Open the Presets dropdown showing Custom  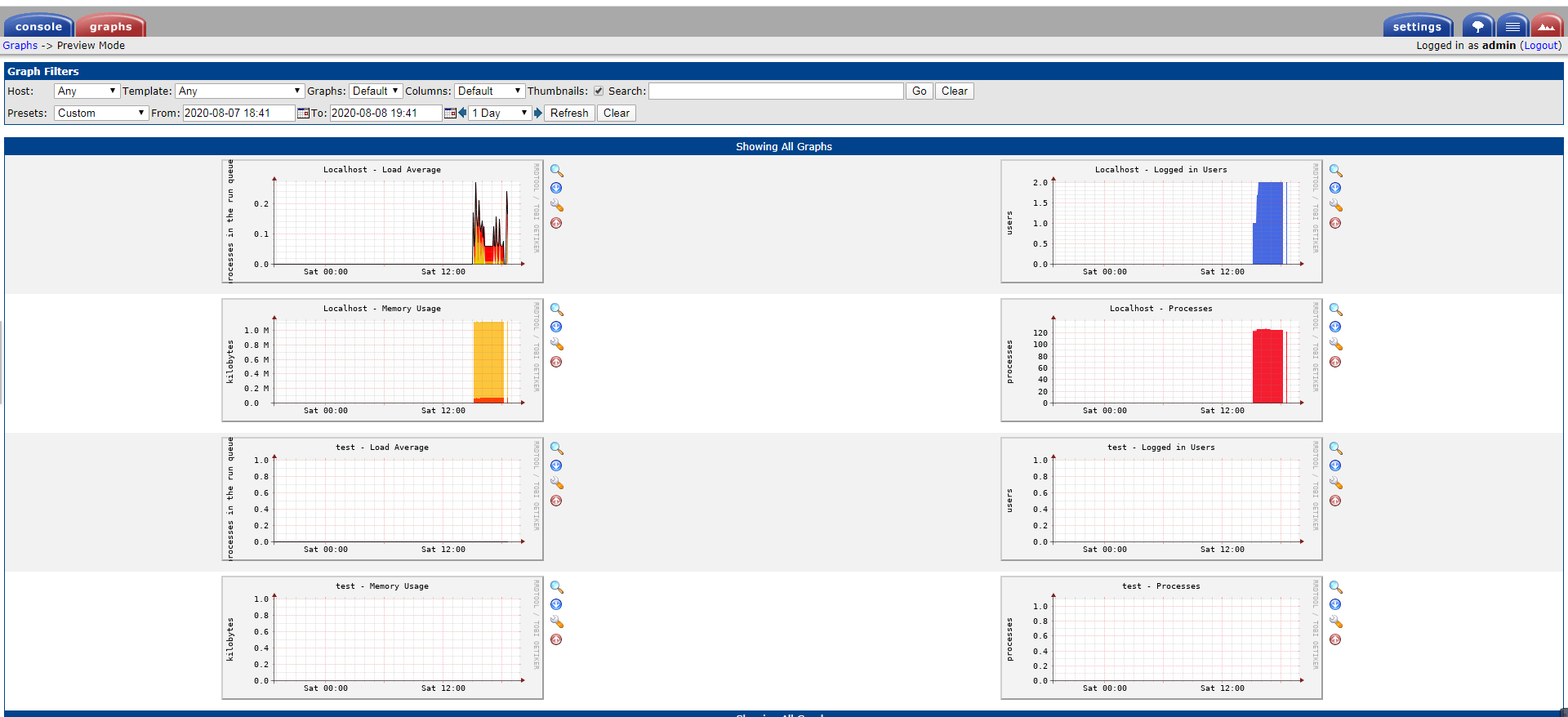click(100, 114)
